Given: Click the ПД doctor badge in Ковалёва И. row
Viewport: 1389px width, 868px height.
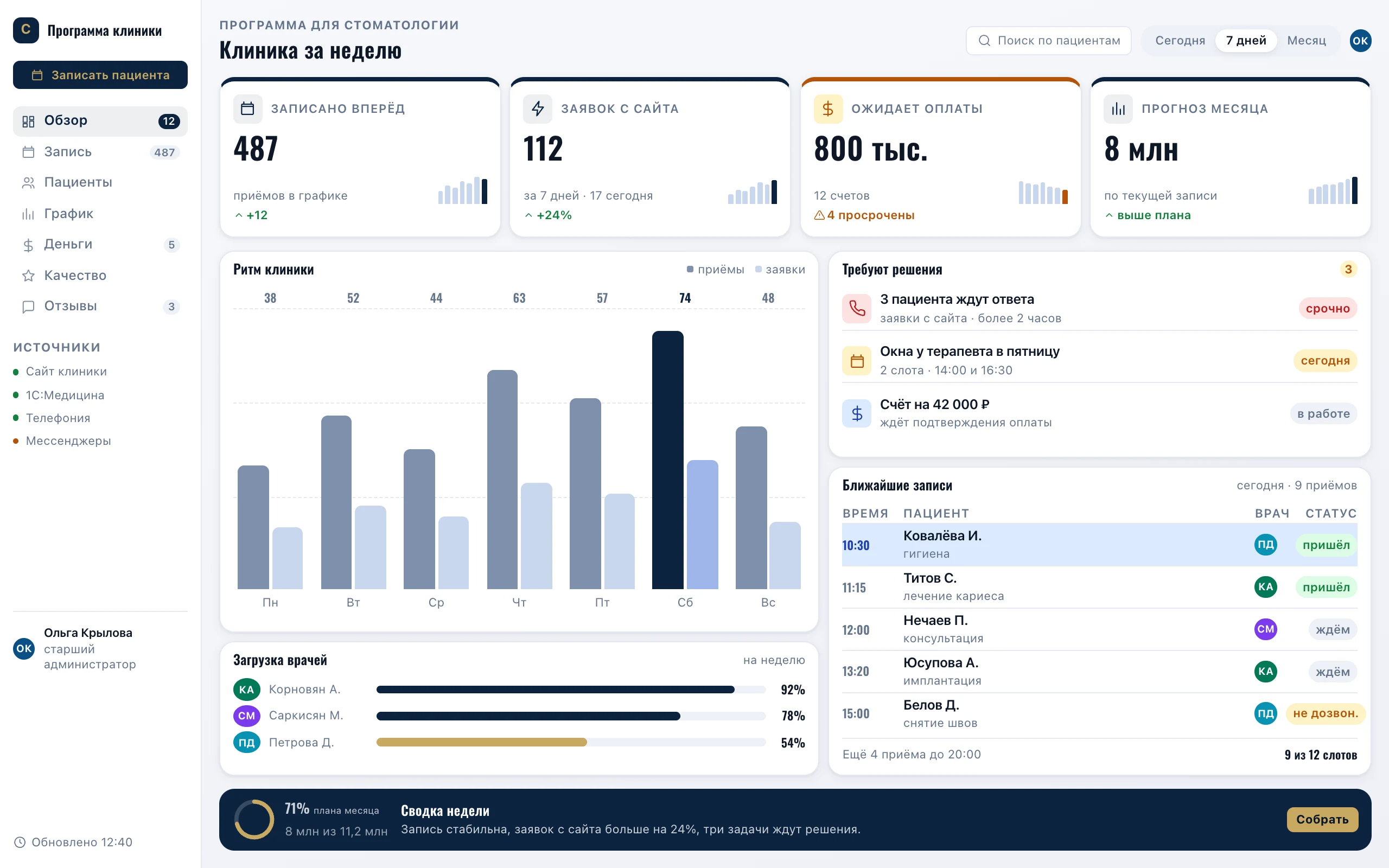Looking at the screenshot, I should click(1266, 544).
